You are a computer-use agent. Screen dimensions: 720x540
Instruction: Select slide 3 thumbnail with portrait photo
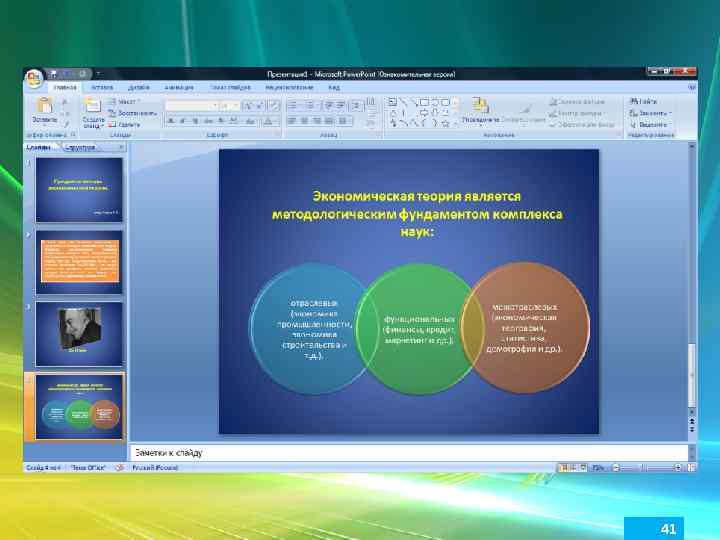[79, 334]
